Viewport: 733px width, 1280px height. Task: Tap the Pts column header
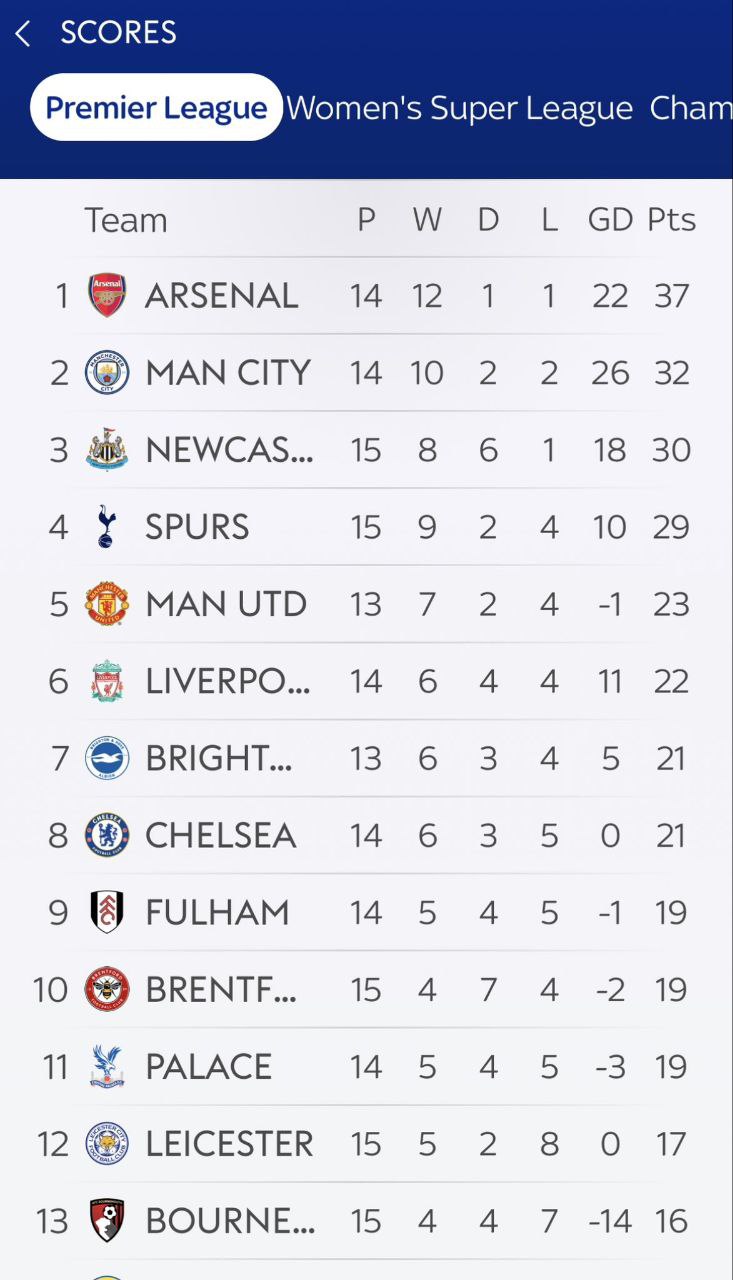click(671, 220)
